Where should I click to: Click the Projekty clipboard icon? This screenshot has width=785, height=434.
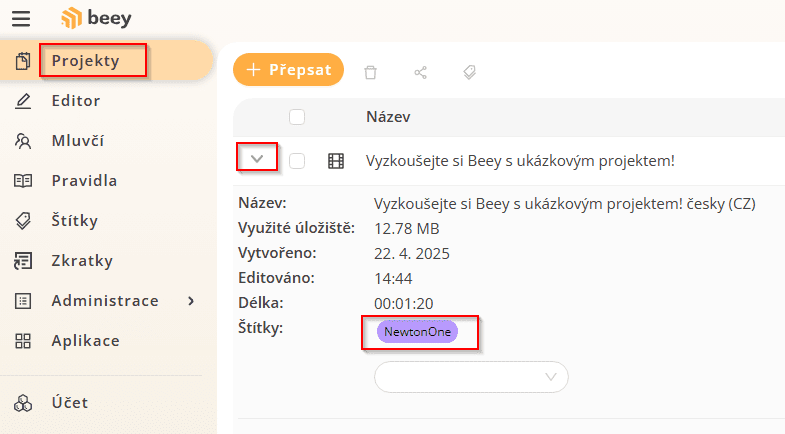pos(23,61)
